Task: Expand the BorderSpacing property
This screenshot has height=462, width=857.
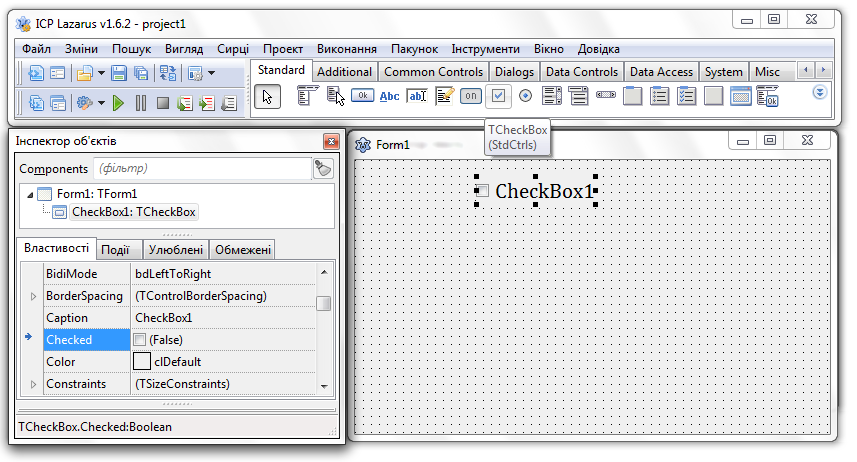Action: coord(33,296)
